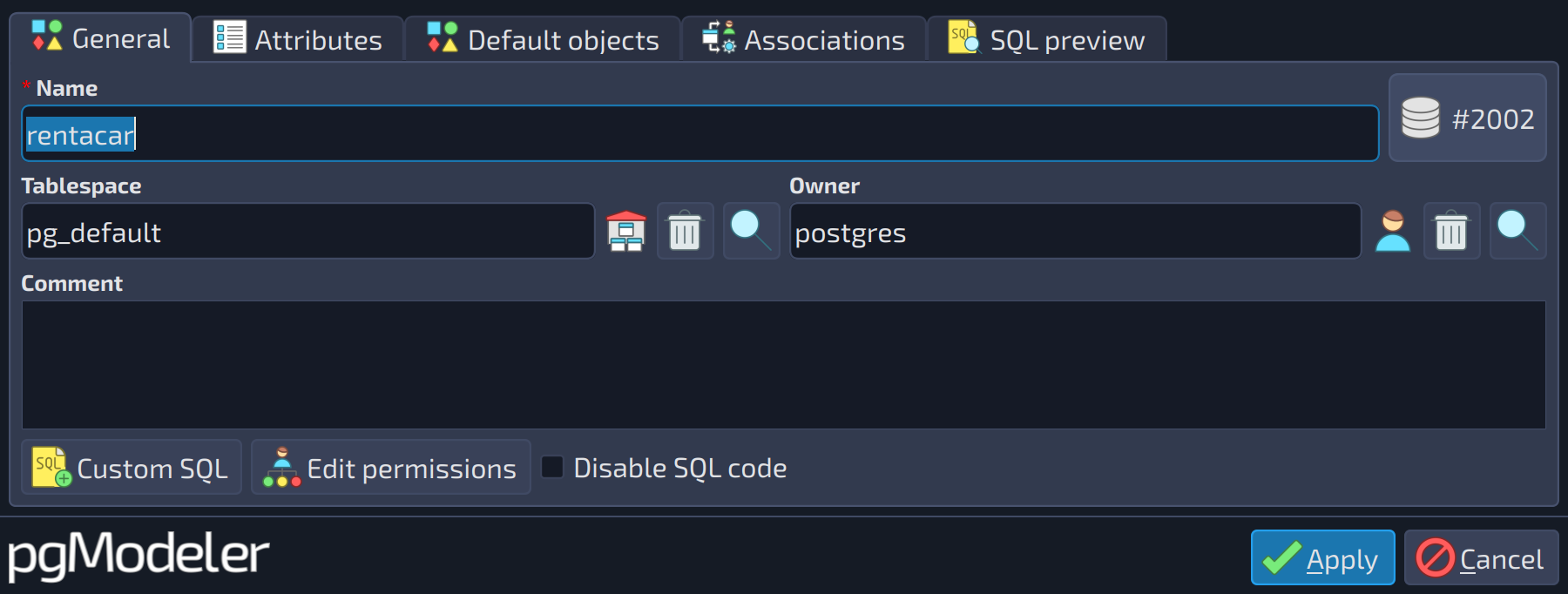Open the SQL preview tab
This screenshot has height=594, width=1568.
pos(1046,40)
